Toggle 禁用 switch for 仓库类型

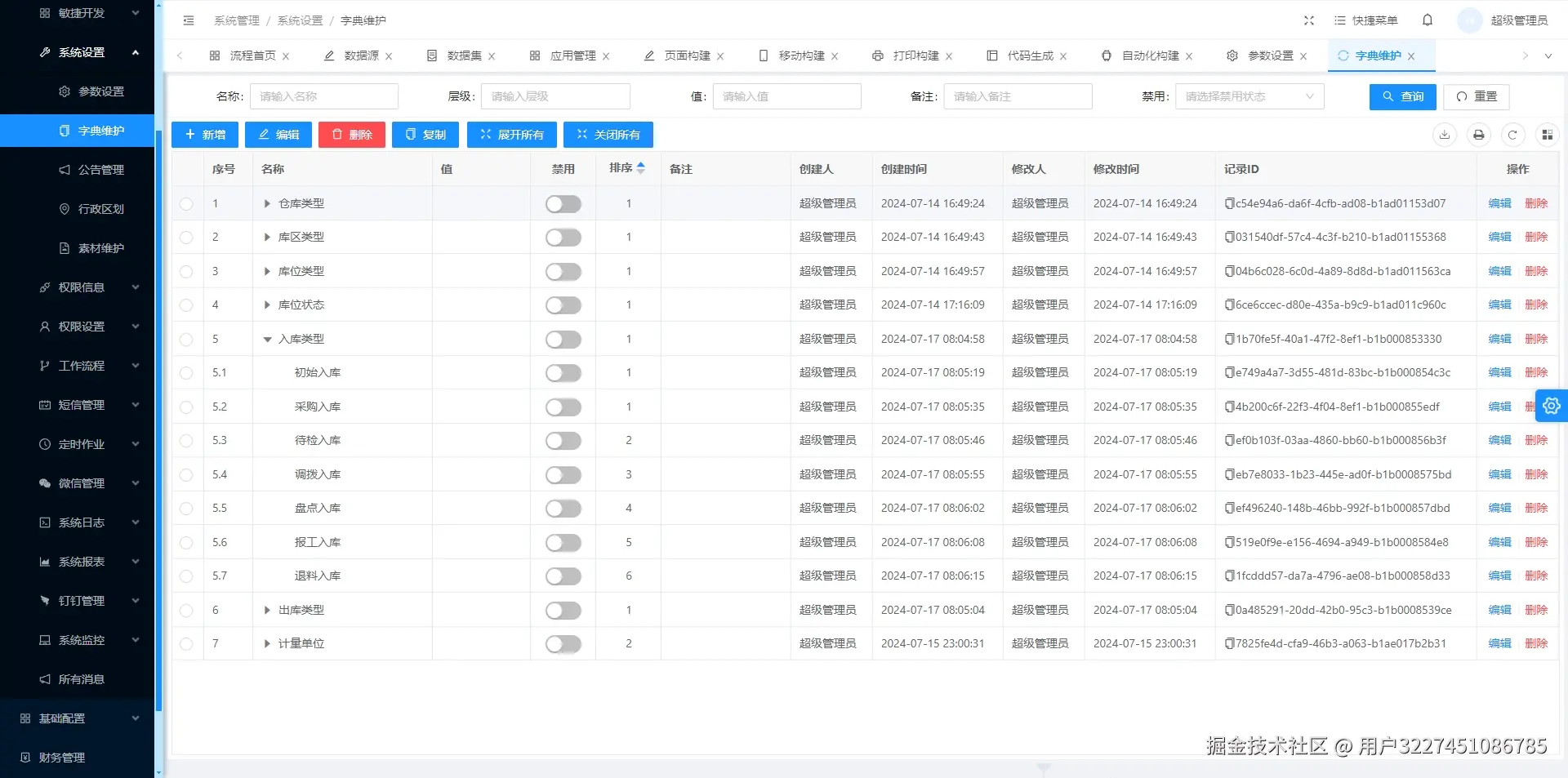click(x=563, y=204)
